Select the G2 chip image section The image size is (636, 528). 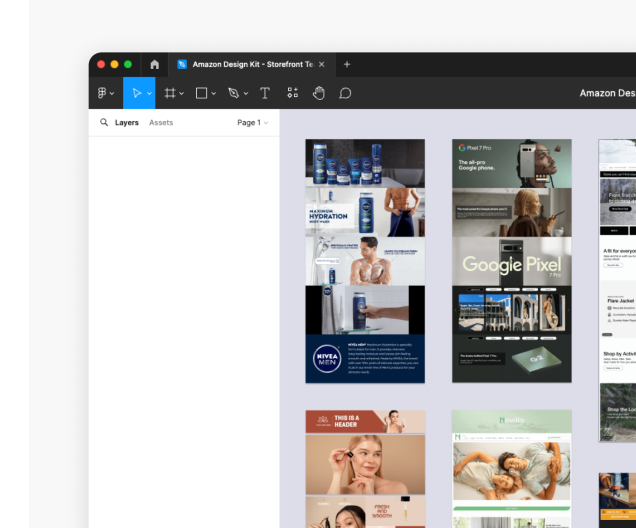(x=512, y=358)
